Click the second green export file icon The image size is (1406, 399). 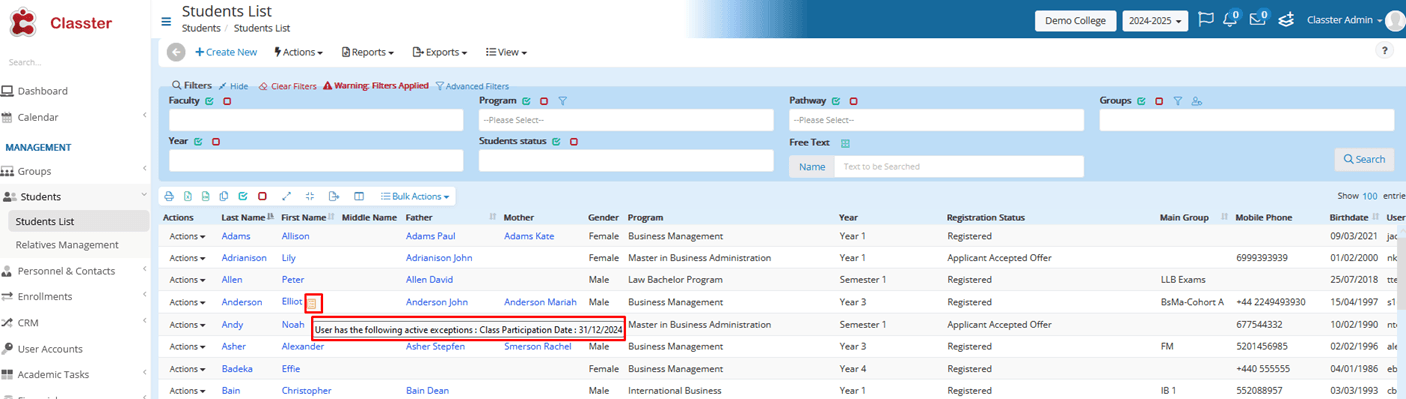pyautogui.click(x=205, y=196)
